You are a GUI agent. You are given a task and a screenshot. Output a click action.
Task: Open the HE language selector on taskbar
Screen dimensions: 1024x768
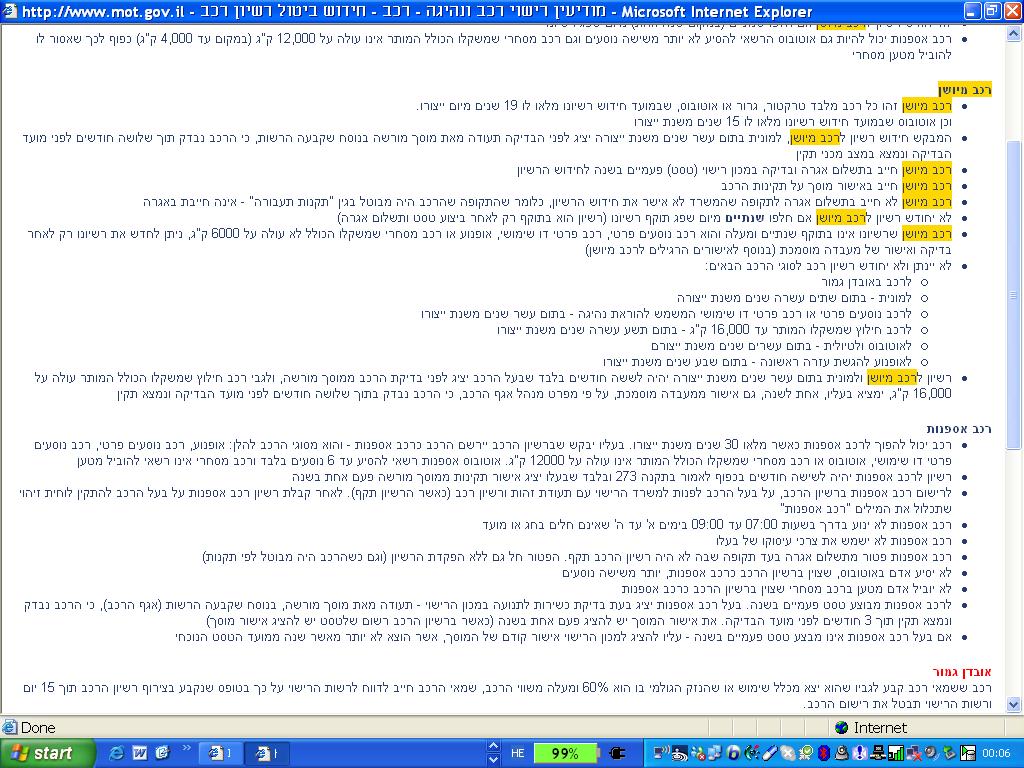(x=518, y=753)
